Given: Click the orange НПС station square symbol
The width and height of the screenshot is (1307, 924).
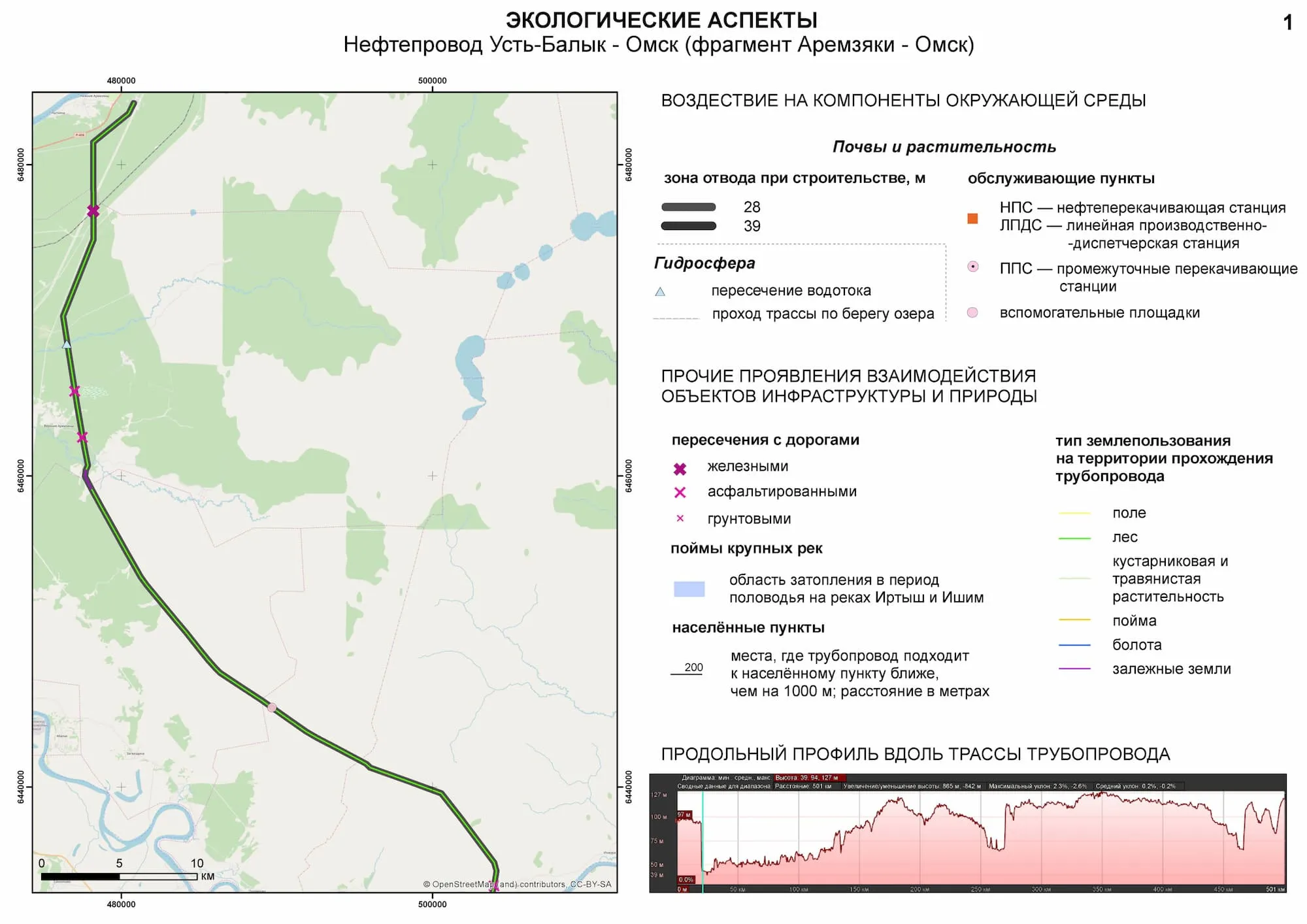Looking at the screenshot, I should point(972,218).
